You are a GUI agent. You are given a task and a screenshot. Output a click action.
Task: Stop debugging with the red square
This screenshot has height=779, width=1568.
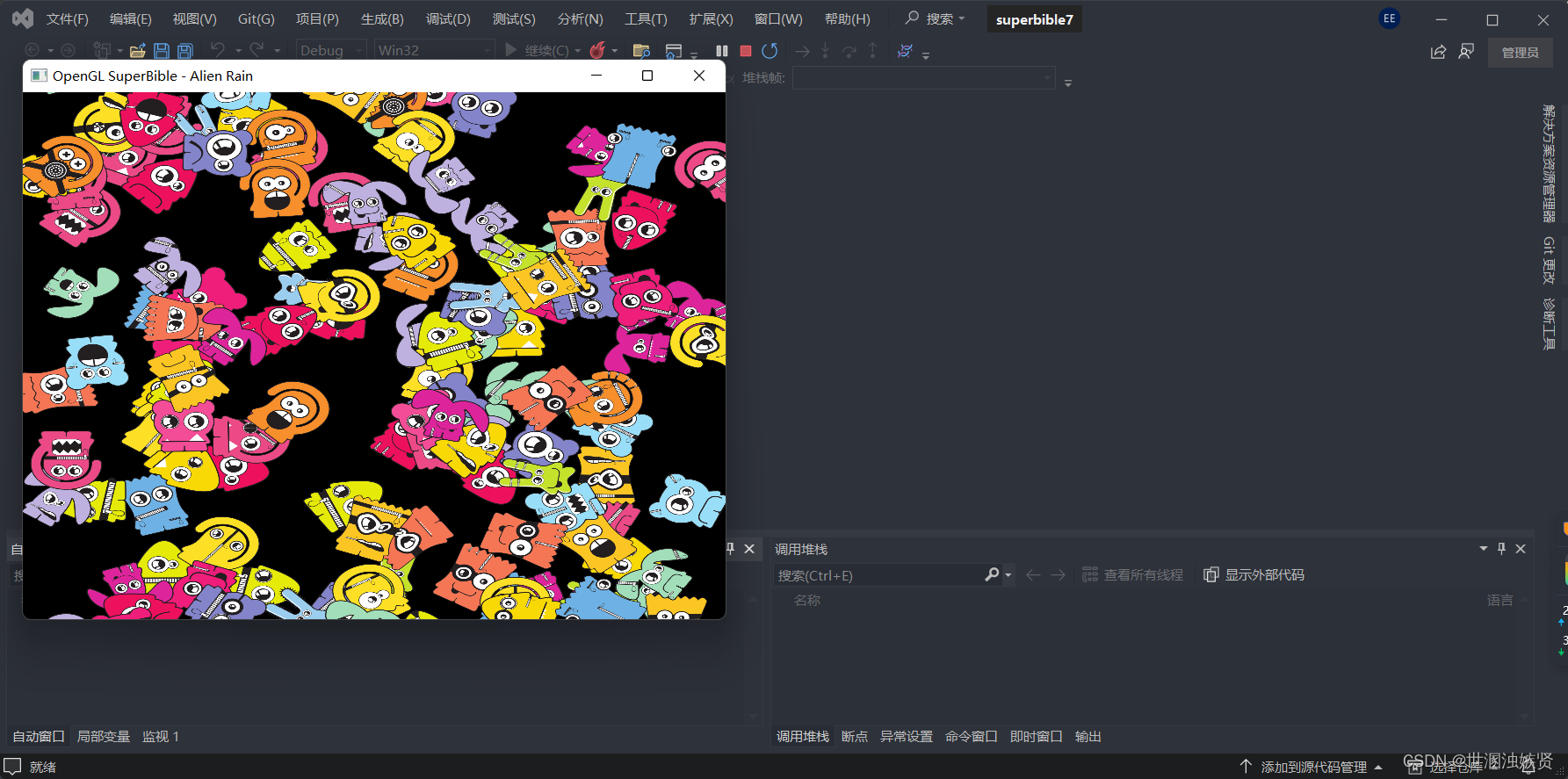click(x=746, y=51)
